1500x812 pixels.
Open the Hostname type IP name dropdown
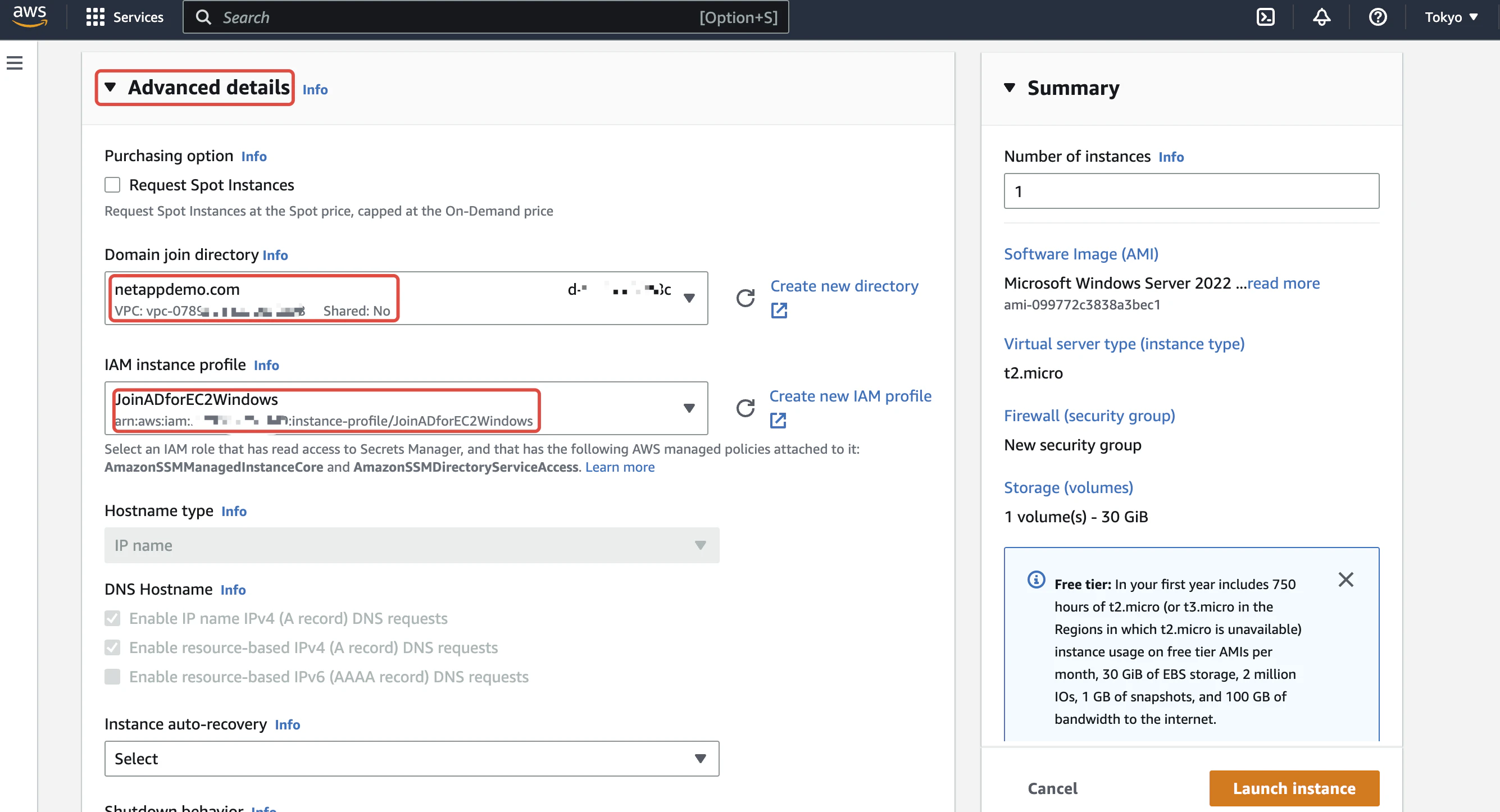[412, 545]
